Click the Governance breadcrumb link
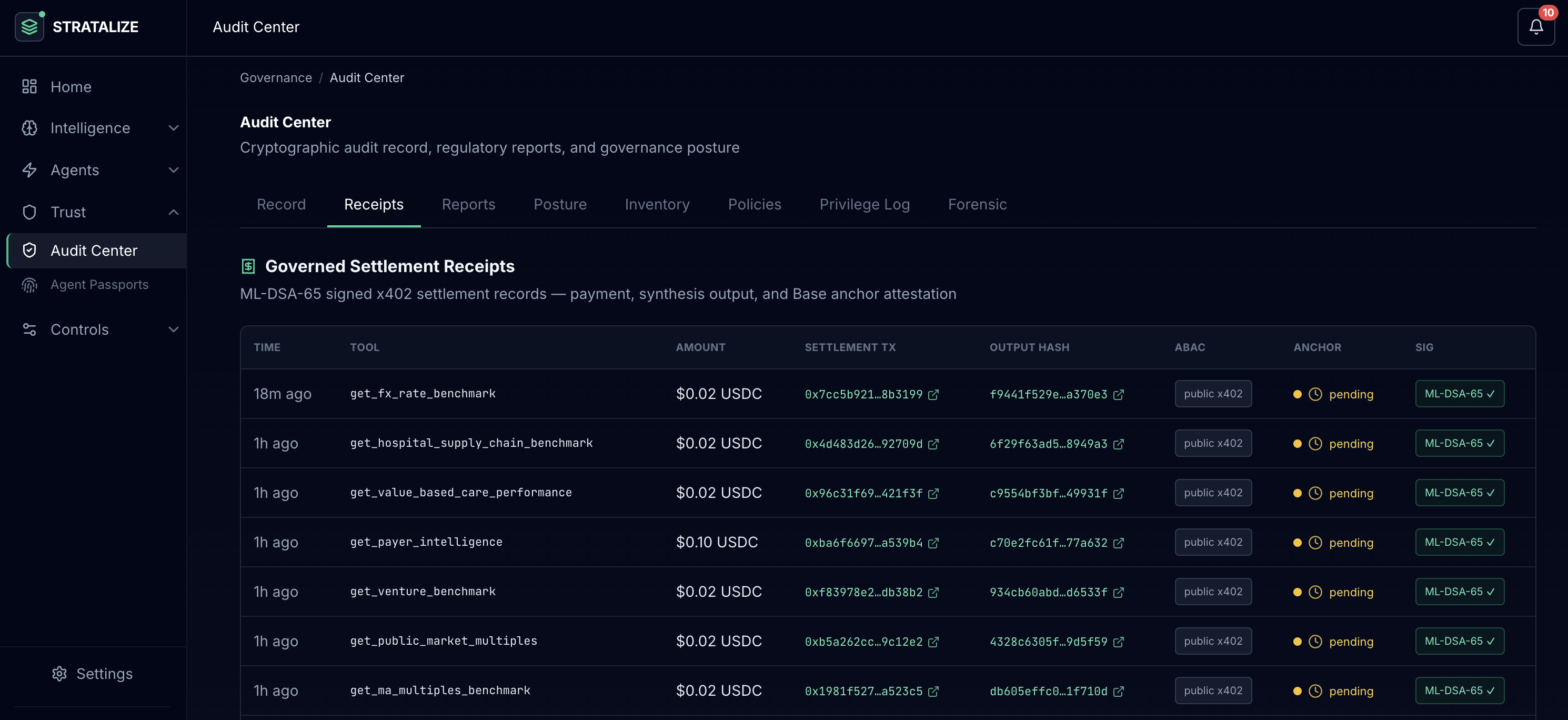 point(276,77)
